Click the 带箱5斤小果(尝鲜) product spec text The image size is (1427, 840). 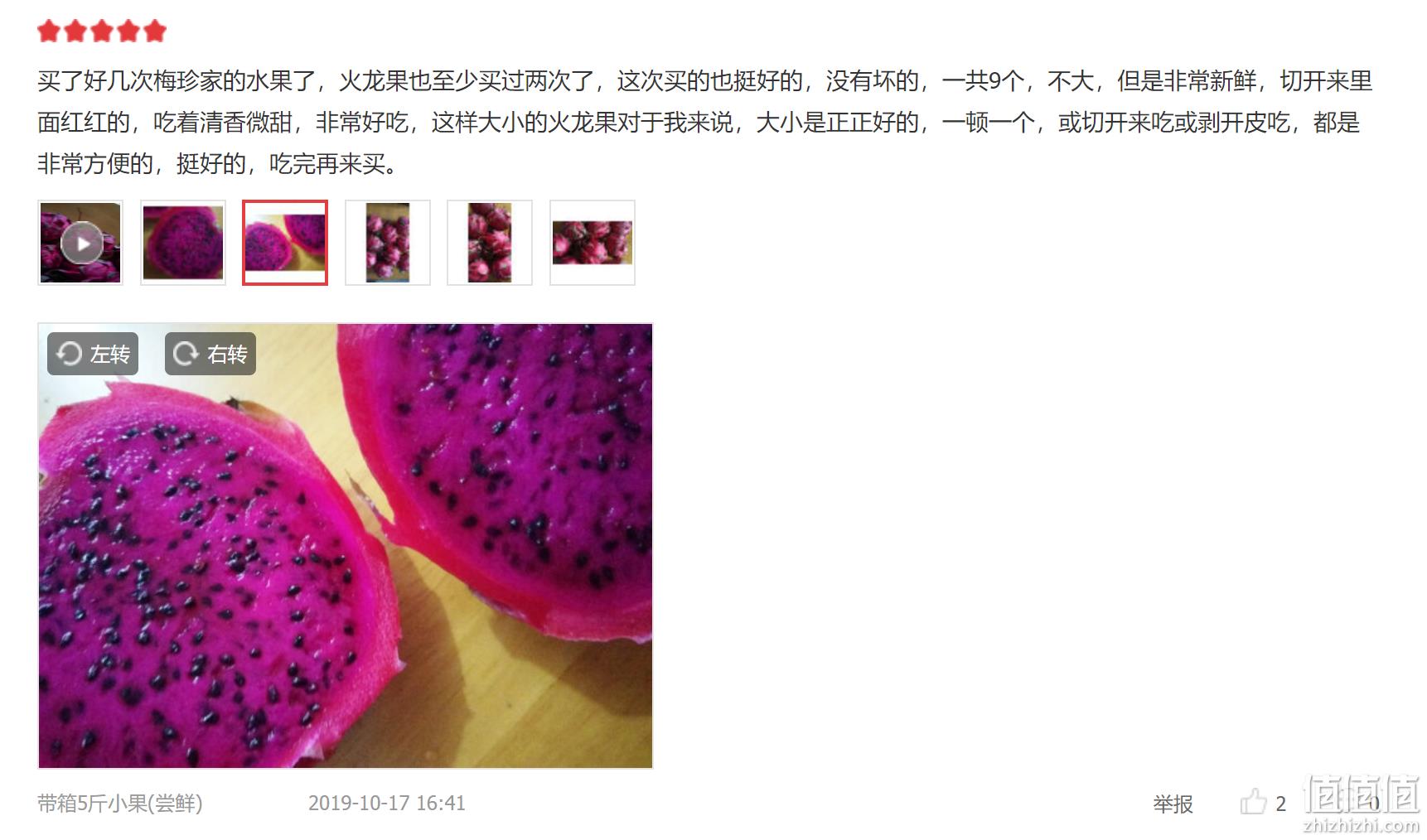point(120,803)
